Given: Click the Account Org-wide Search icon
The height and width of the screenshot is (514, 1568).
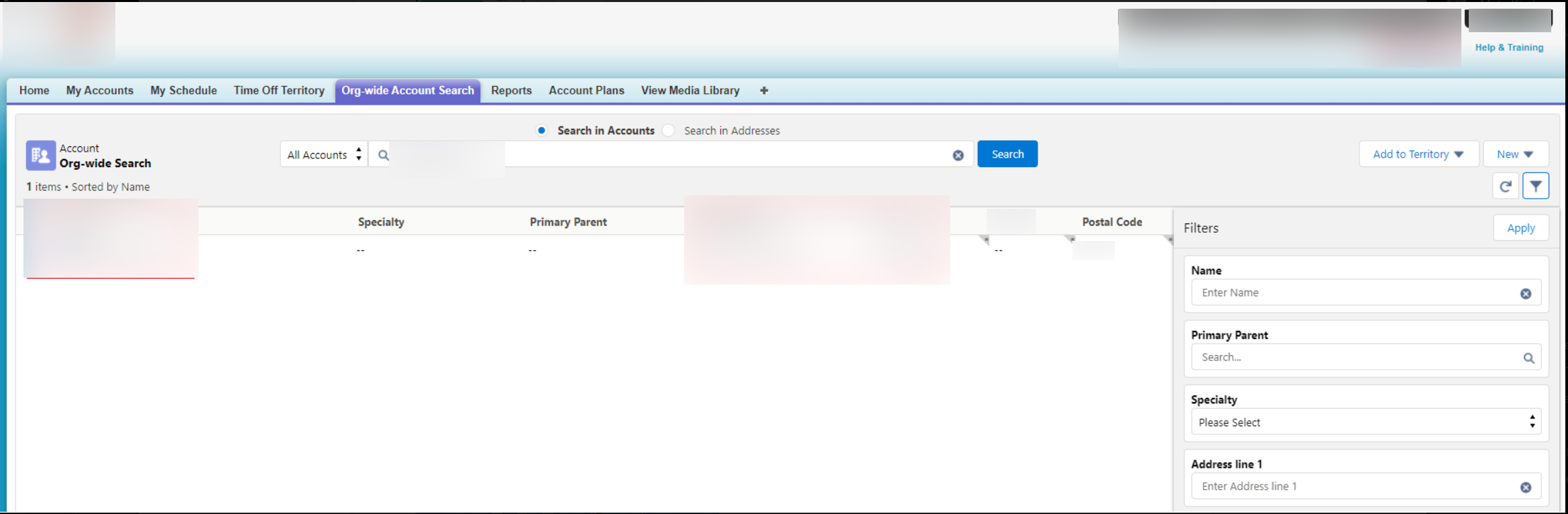Looking at the screenshot, I should pos(40,156).
